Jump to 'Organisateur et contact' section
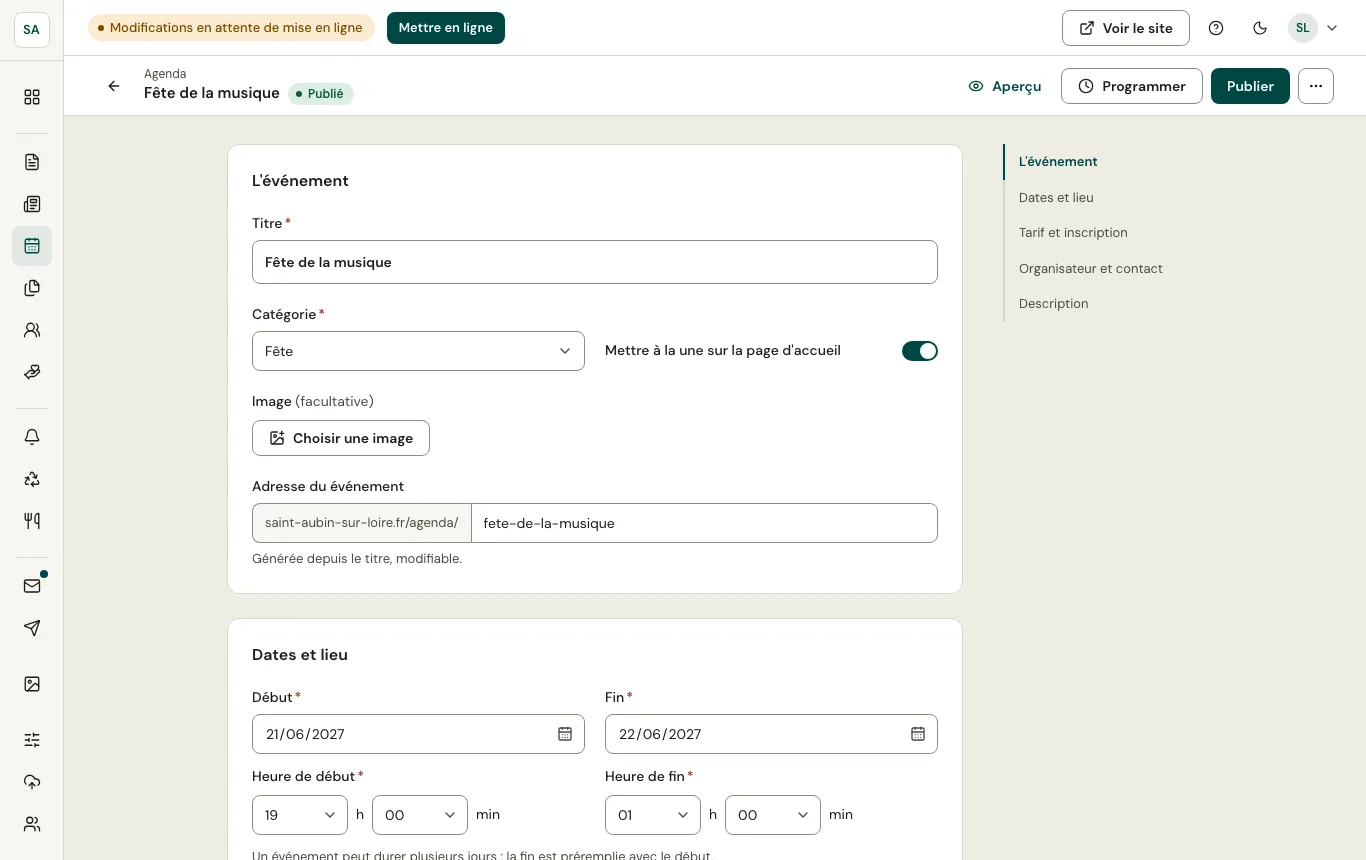Screen dimensions: 1366x860 [x=1091, y=268]
